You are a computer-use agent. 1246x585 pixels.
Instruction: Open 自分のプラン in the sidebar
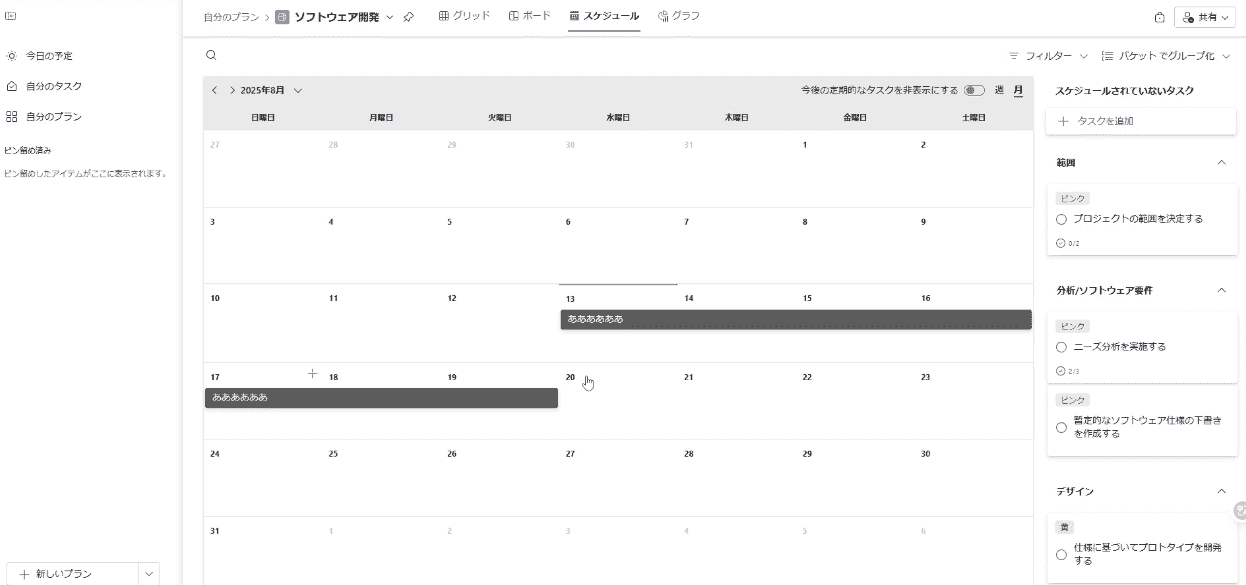53,116
